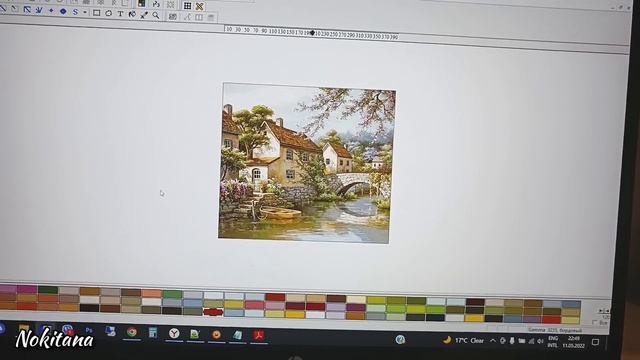The height and width of the screenshot is (360, 640).
Task: Activate the color picker eyedropper tool
Action: 144,15
